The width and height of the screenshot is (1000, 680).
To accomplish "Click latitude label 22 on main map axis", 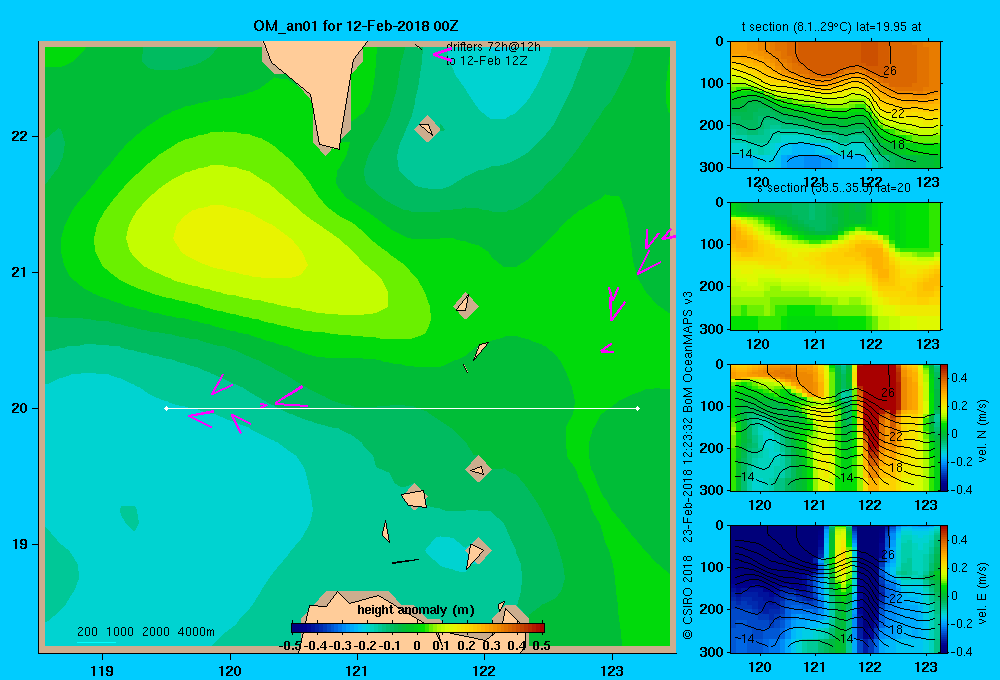I will pyautogui.click(x=20, y=136).
